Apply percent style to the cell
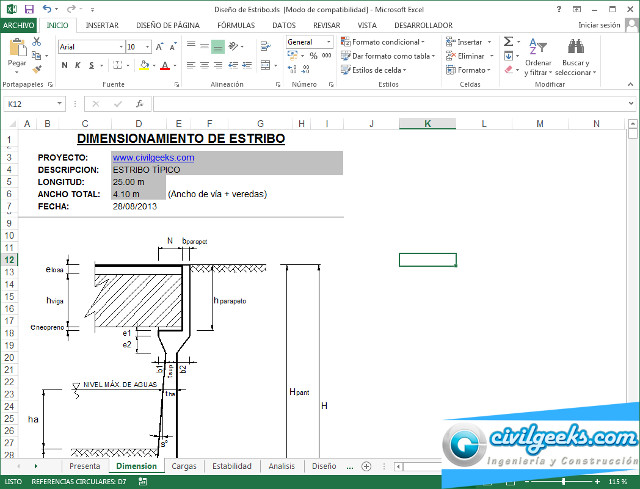 click(x=313, y=57)
